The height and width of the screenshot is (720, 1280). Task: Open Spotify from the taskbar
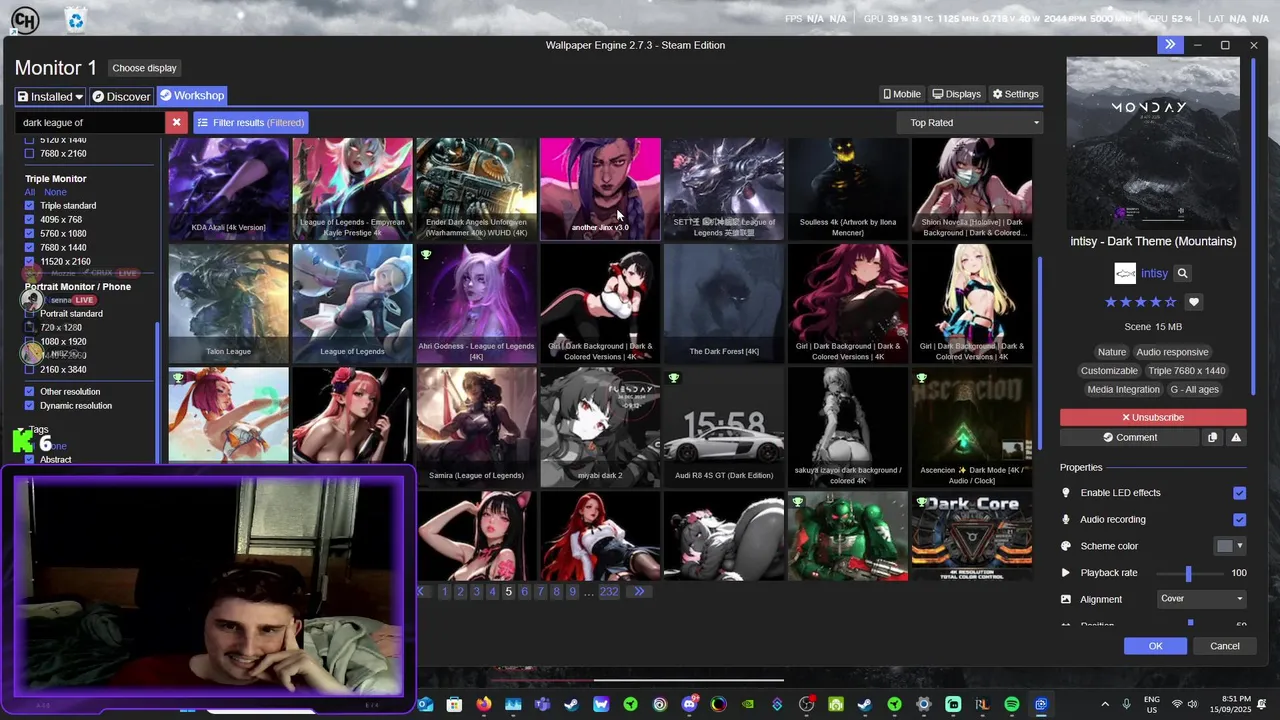pos(1011,704)
